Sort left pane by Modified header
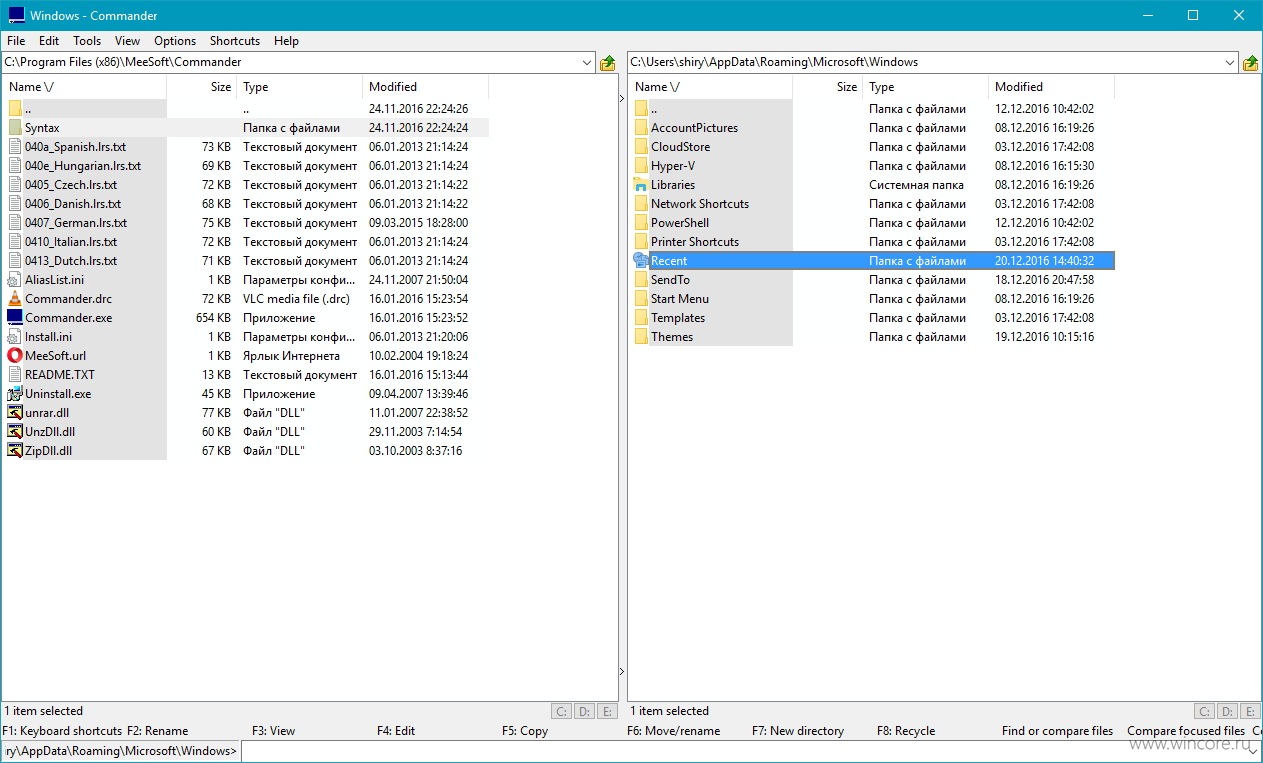The height and width of the screenshot is (763, 1263). point(426,87)
